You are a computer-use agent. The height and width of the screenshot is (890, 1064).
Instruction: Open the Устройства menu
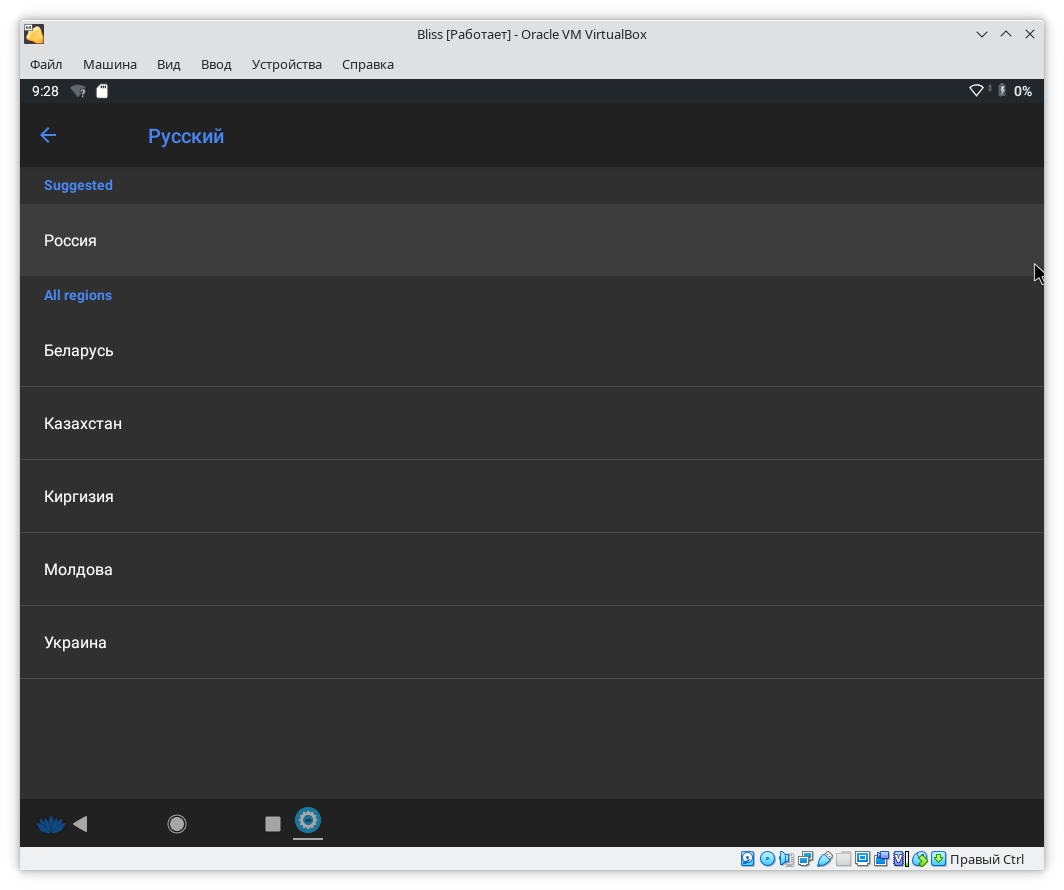(x=287, y=64)
